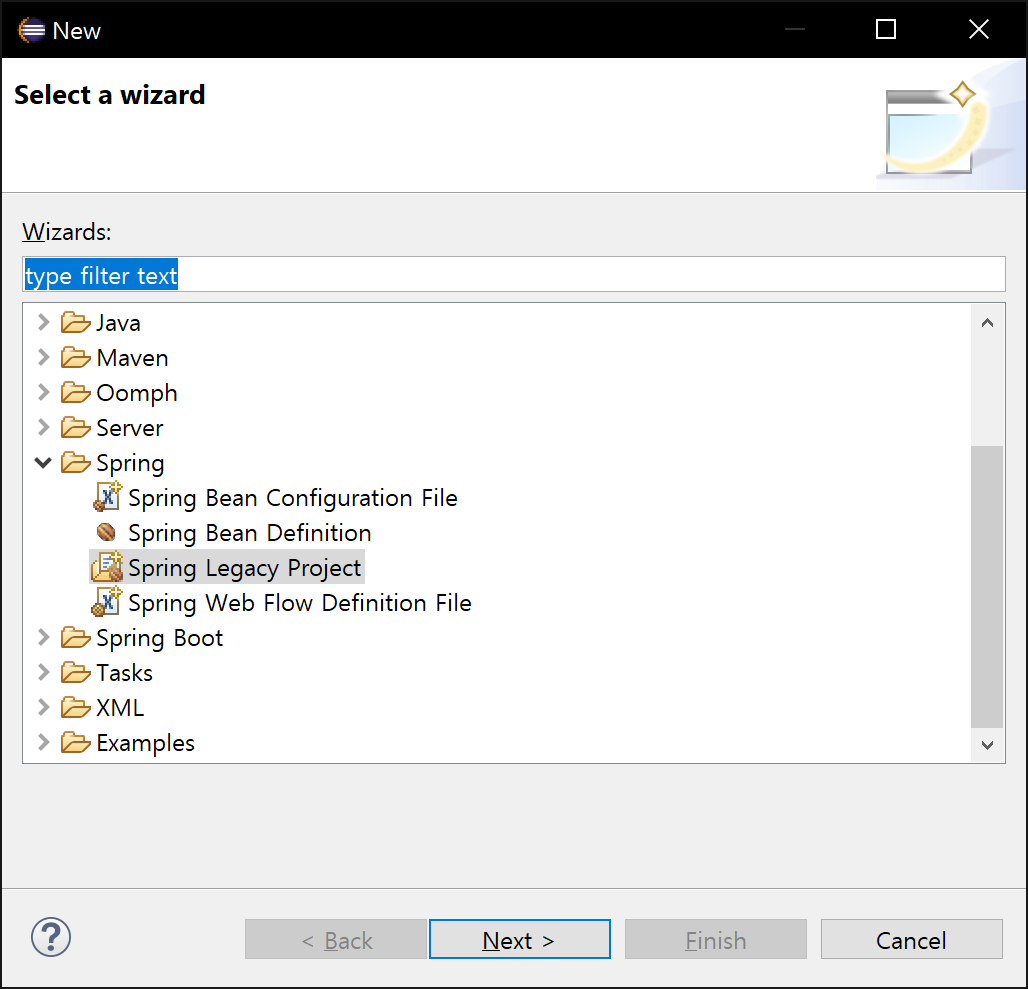
Task: Close the New dialog window
Action: click(978, 29)
